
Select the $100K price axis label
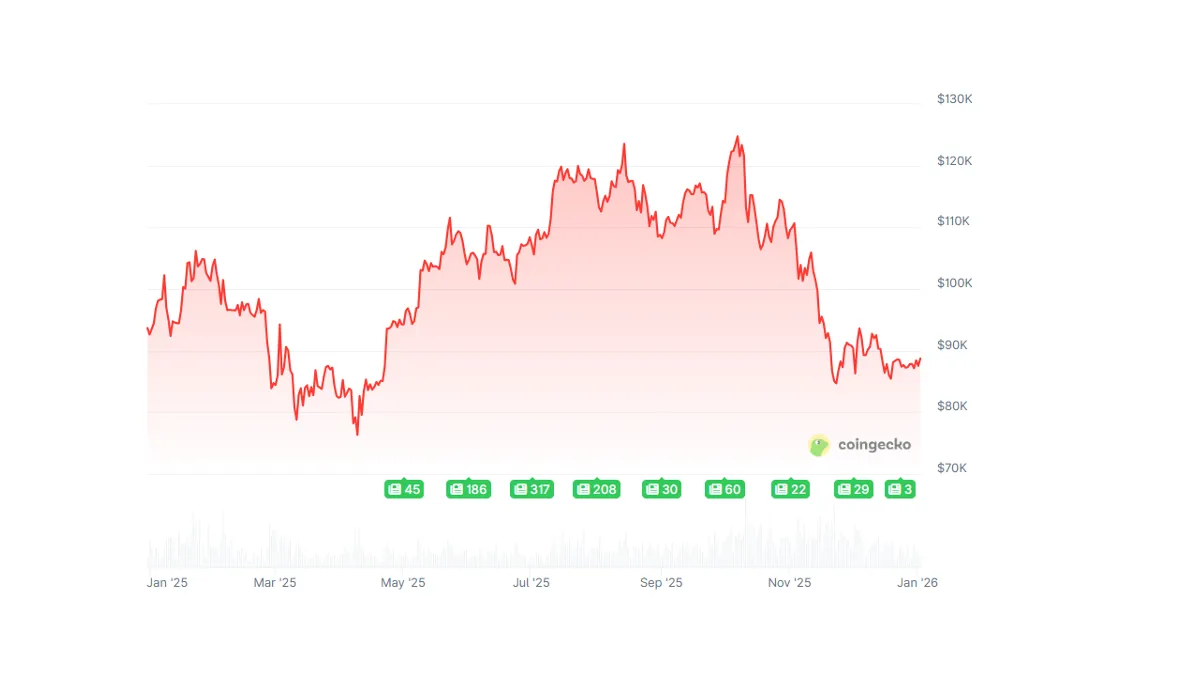[x=955, y=283]
